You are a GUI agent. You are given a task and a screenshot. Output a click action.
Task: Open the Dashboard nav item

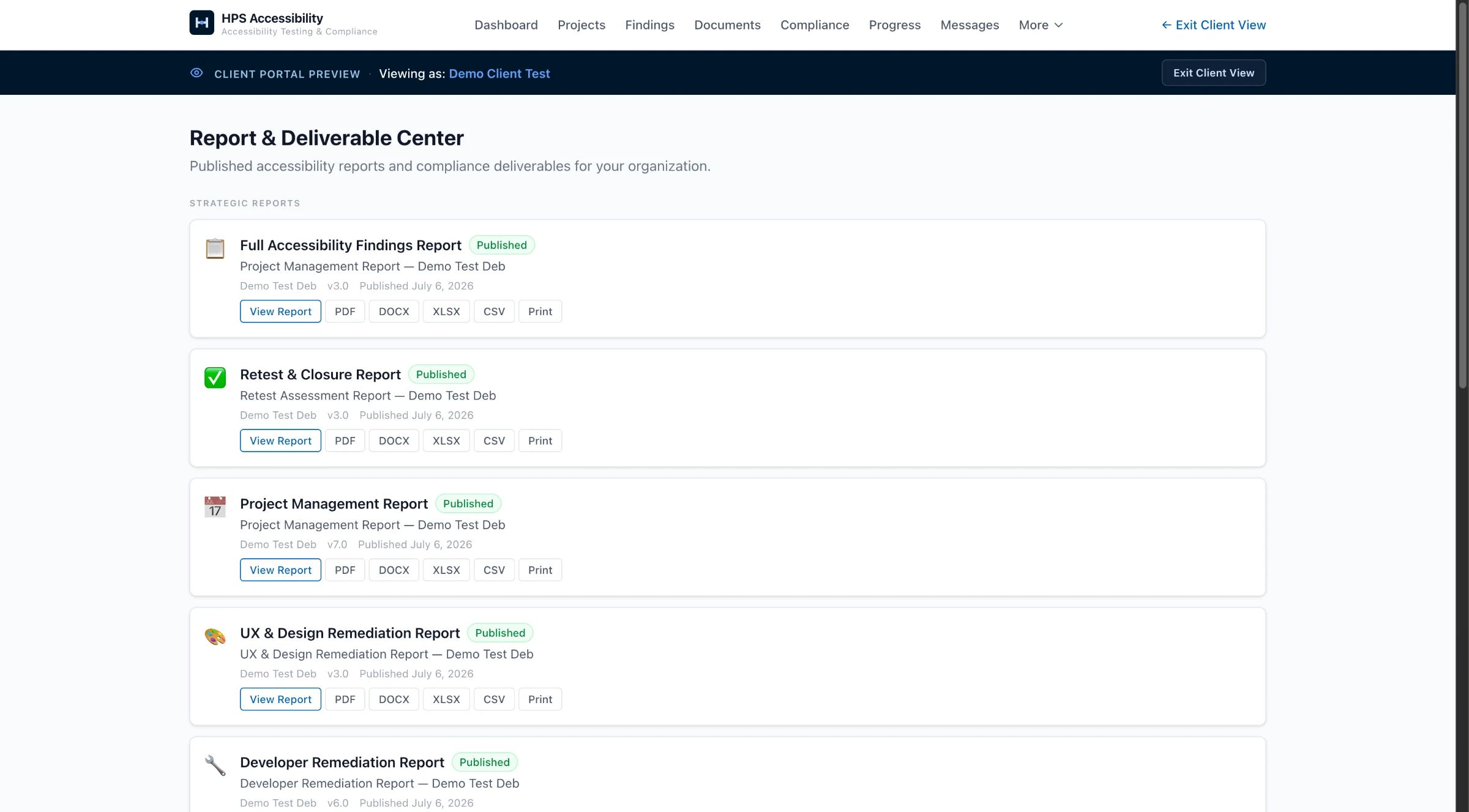pos(506,25)
